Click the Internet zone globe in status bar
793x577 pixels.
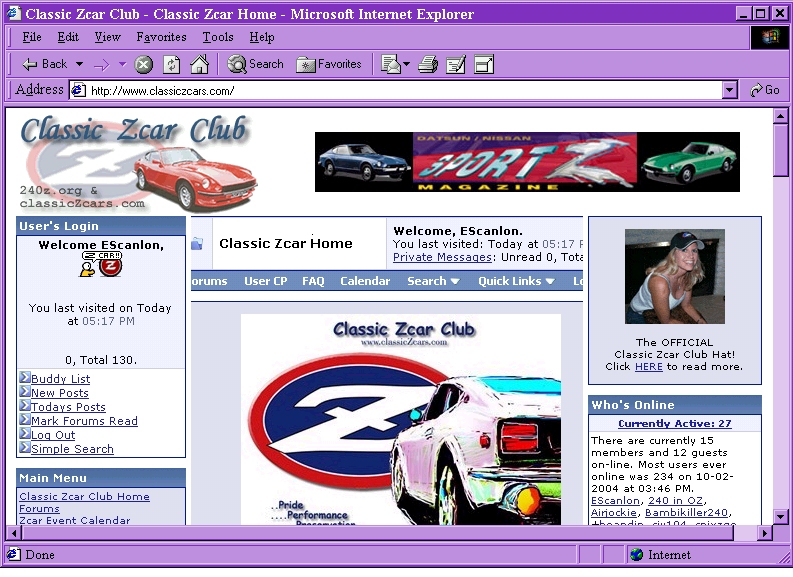637,555
